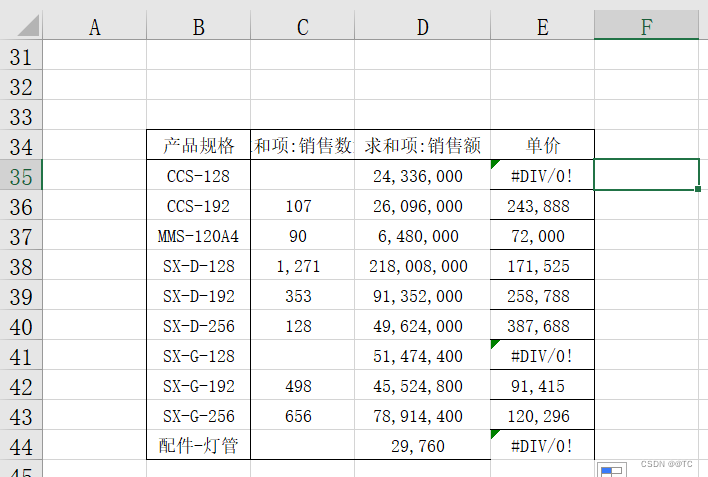Select column B header
Image resolution: width=708 pixels, height=477 pixels.
click(199, 27)
